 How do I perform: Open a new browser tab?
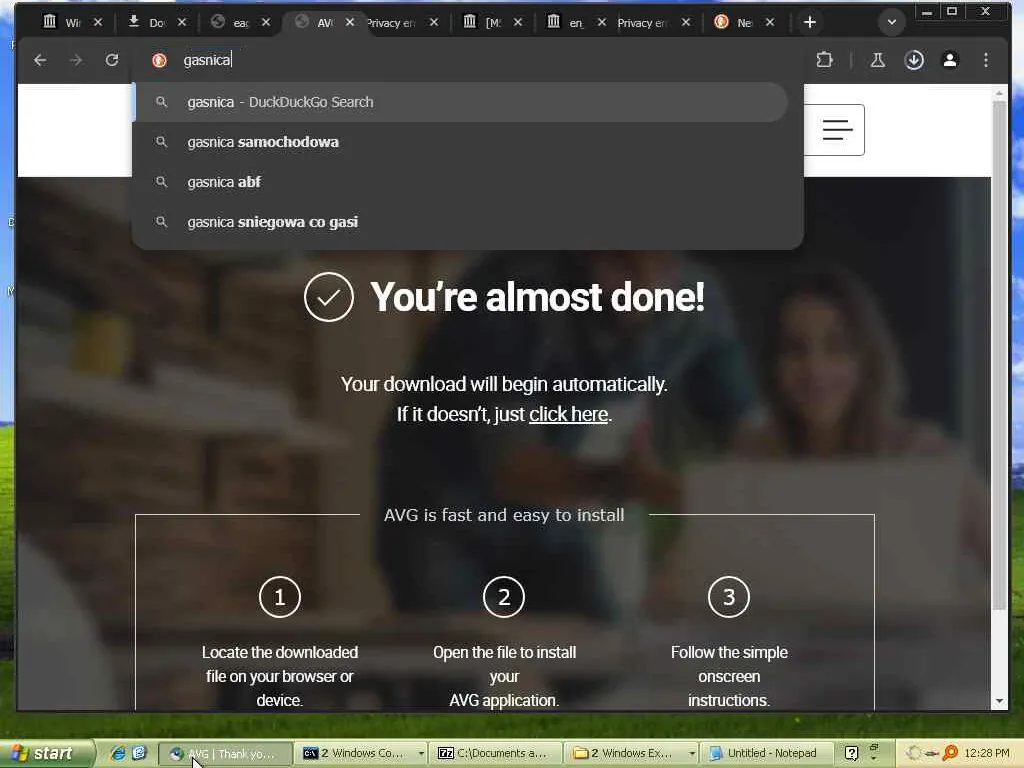click(809, 22)
